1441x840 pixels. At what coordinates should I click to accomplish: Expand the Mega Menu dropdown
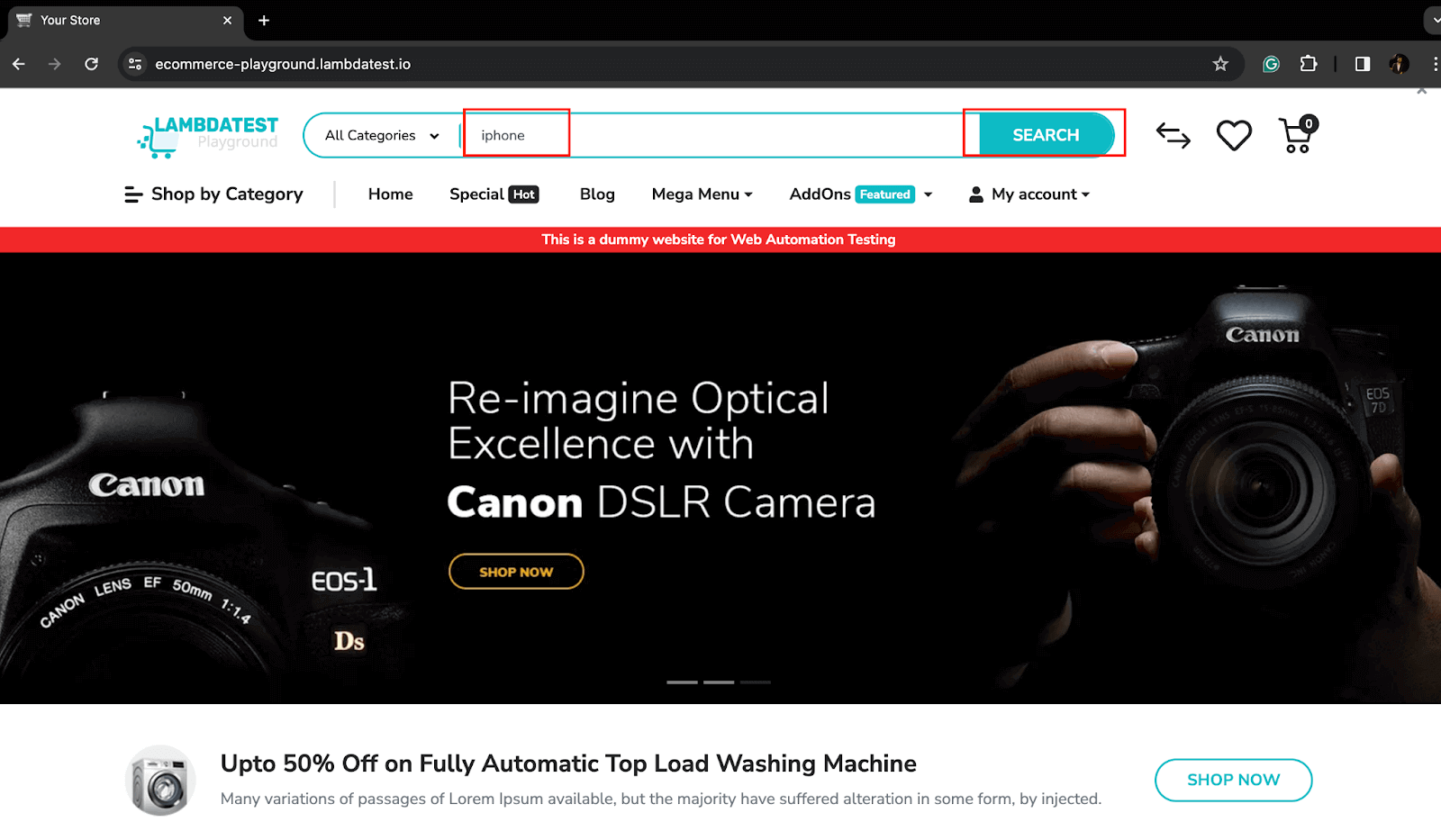702,194
